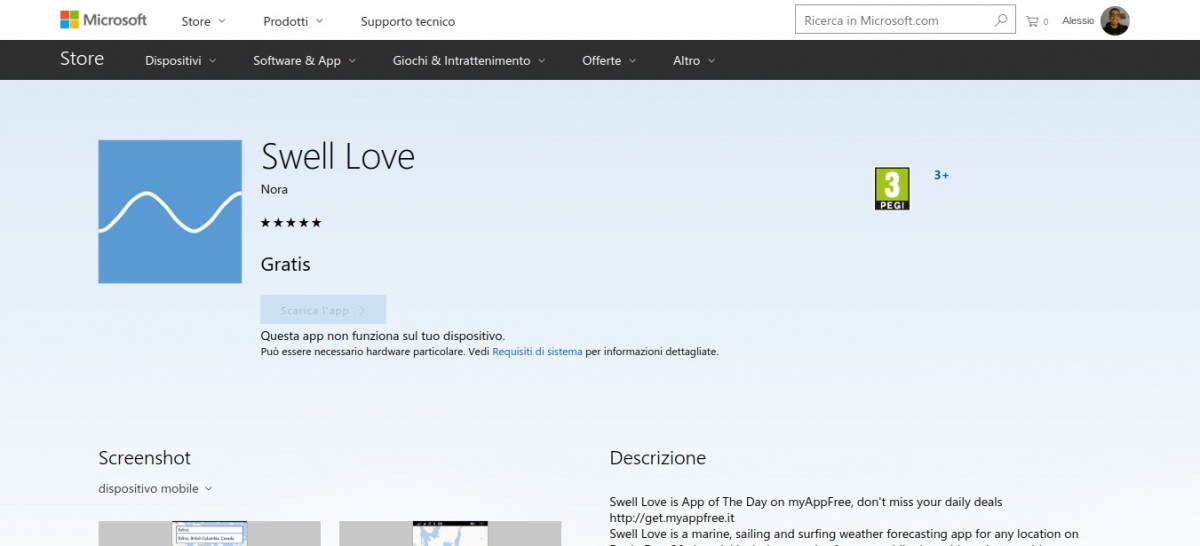Click the Microsoft logo

pyautogui.click(x=103, y=20)
